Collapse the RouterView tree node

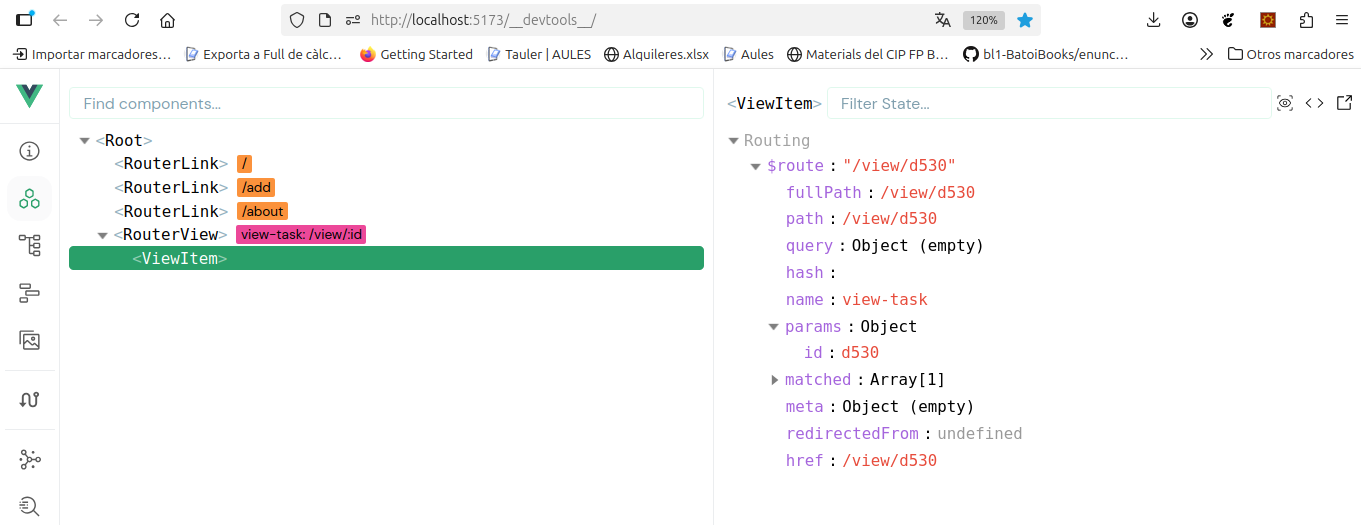[103, 235]
